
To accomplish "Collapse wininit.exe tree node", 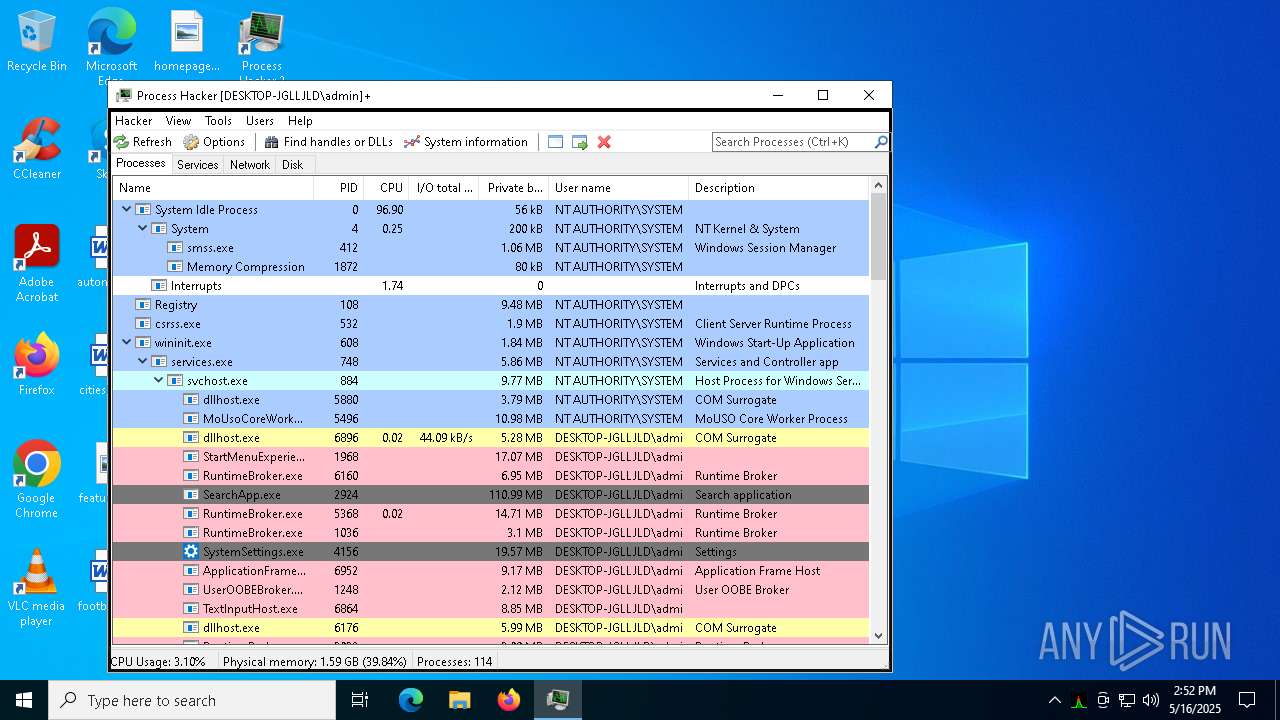I will (x=126, y=343).
